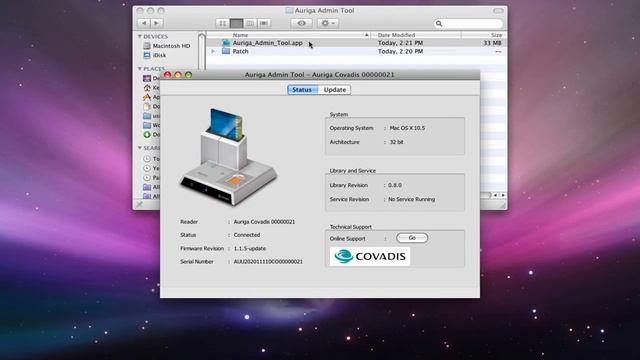This screenshot has width=640, height=360.
Task: Click the serial number value AUU202011110CO00000021
Action: pos(268,262)
